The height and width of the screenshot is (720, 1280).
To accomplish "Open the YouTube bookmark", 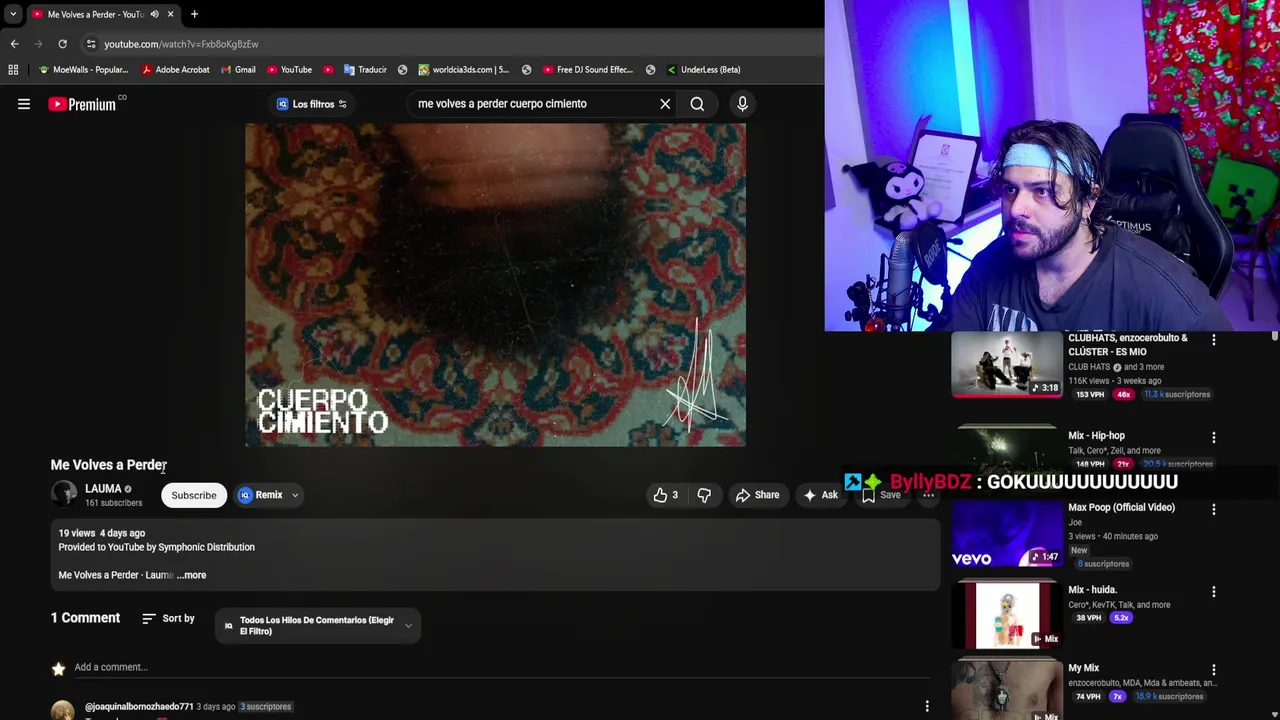I will coord(289,70).
